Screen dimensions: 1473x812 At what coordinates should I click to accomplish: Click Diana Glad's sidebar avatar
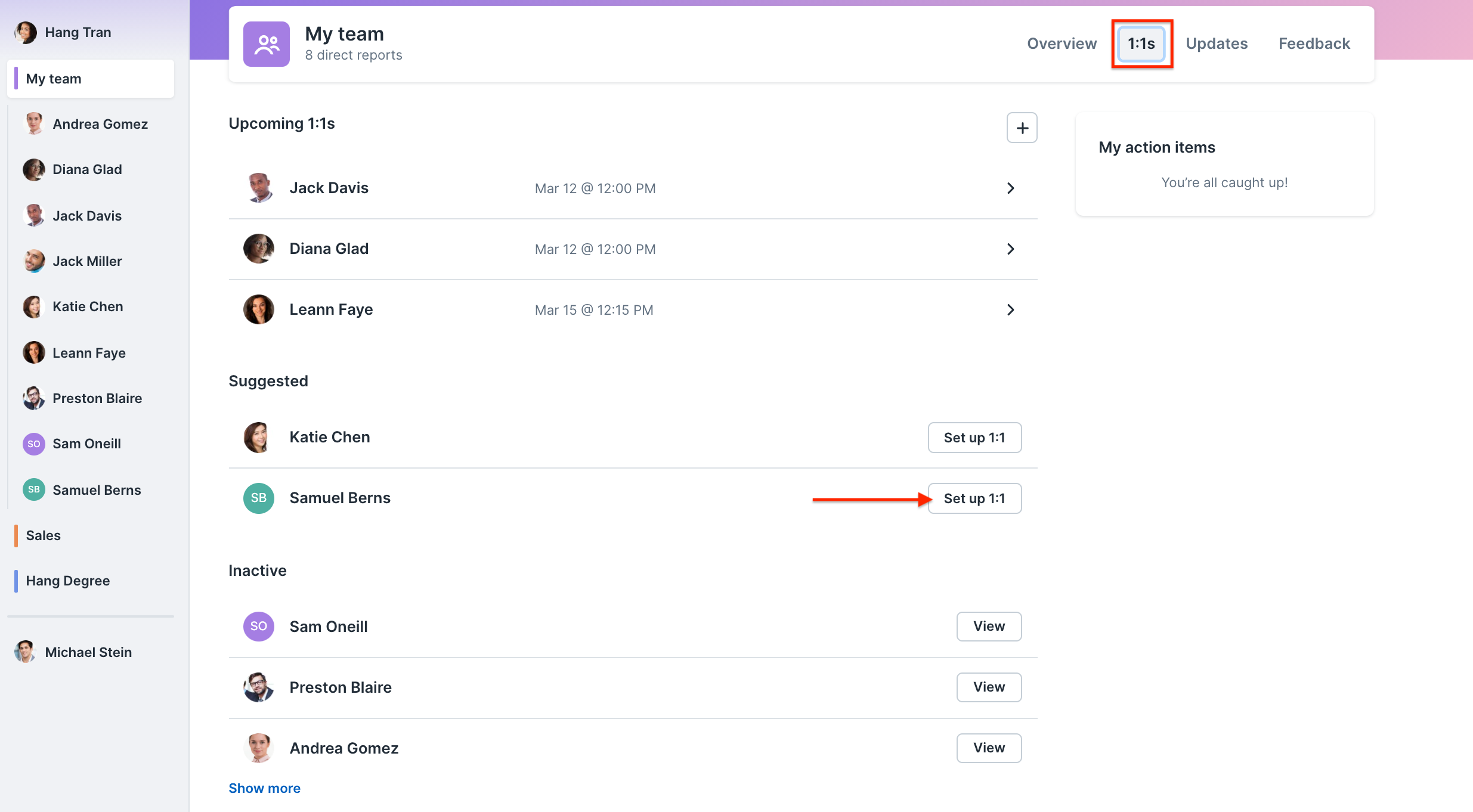pos(34,169)
